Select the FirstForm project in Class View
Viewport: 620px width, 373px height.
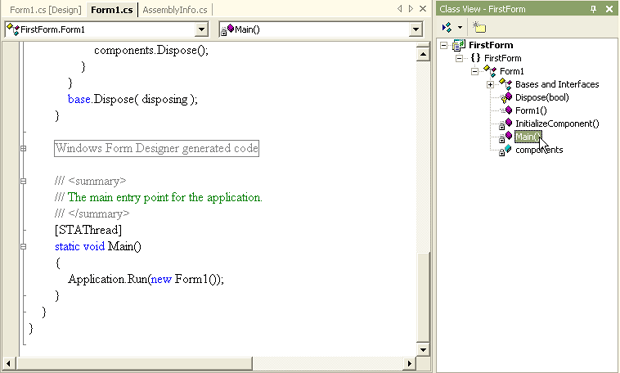[491, 45]
